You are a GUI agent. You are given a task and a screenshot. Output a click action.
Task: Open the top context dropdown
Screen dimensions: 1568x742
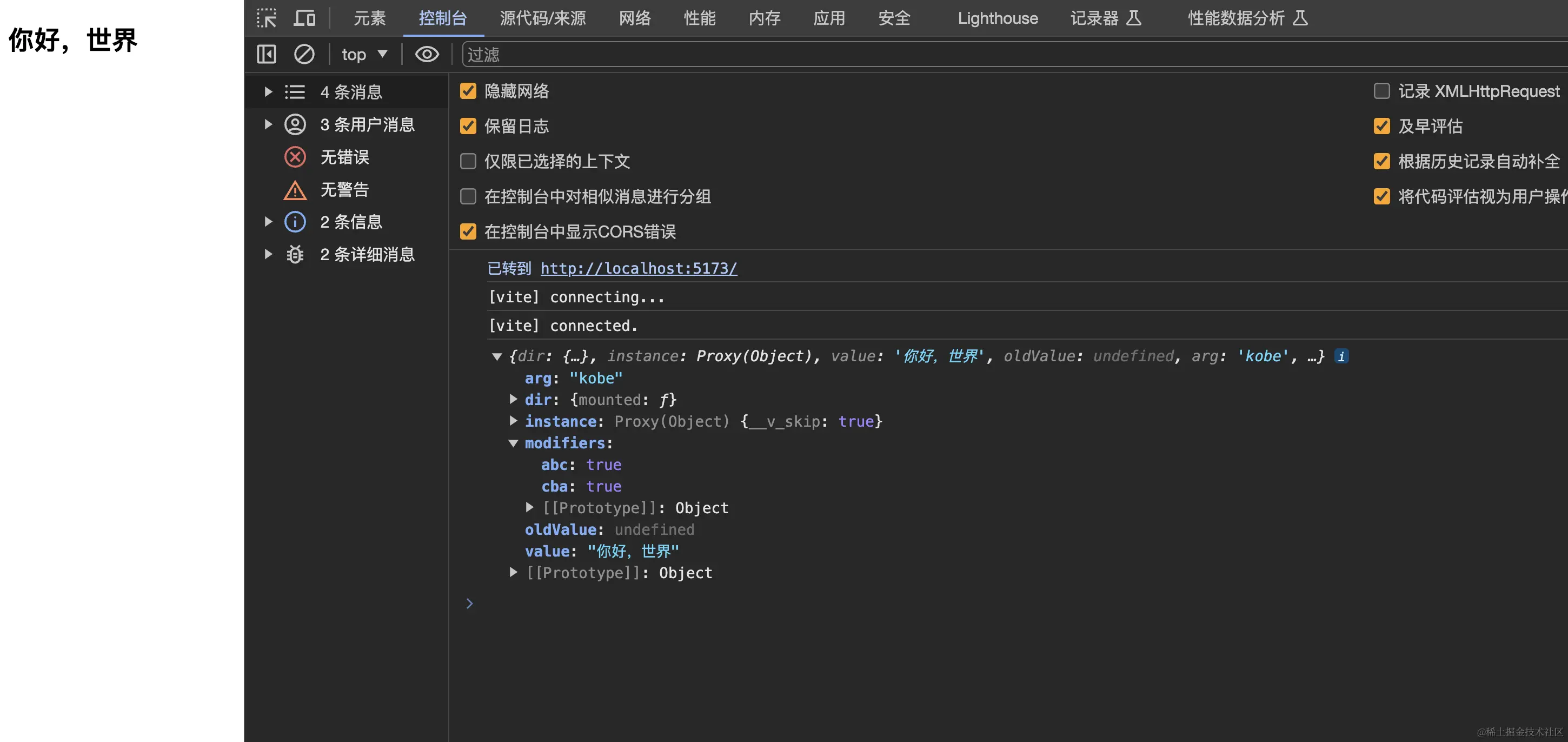(364, 54)
